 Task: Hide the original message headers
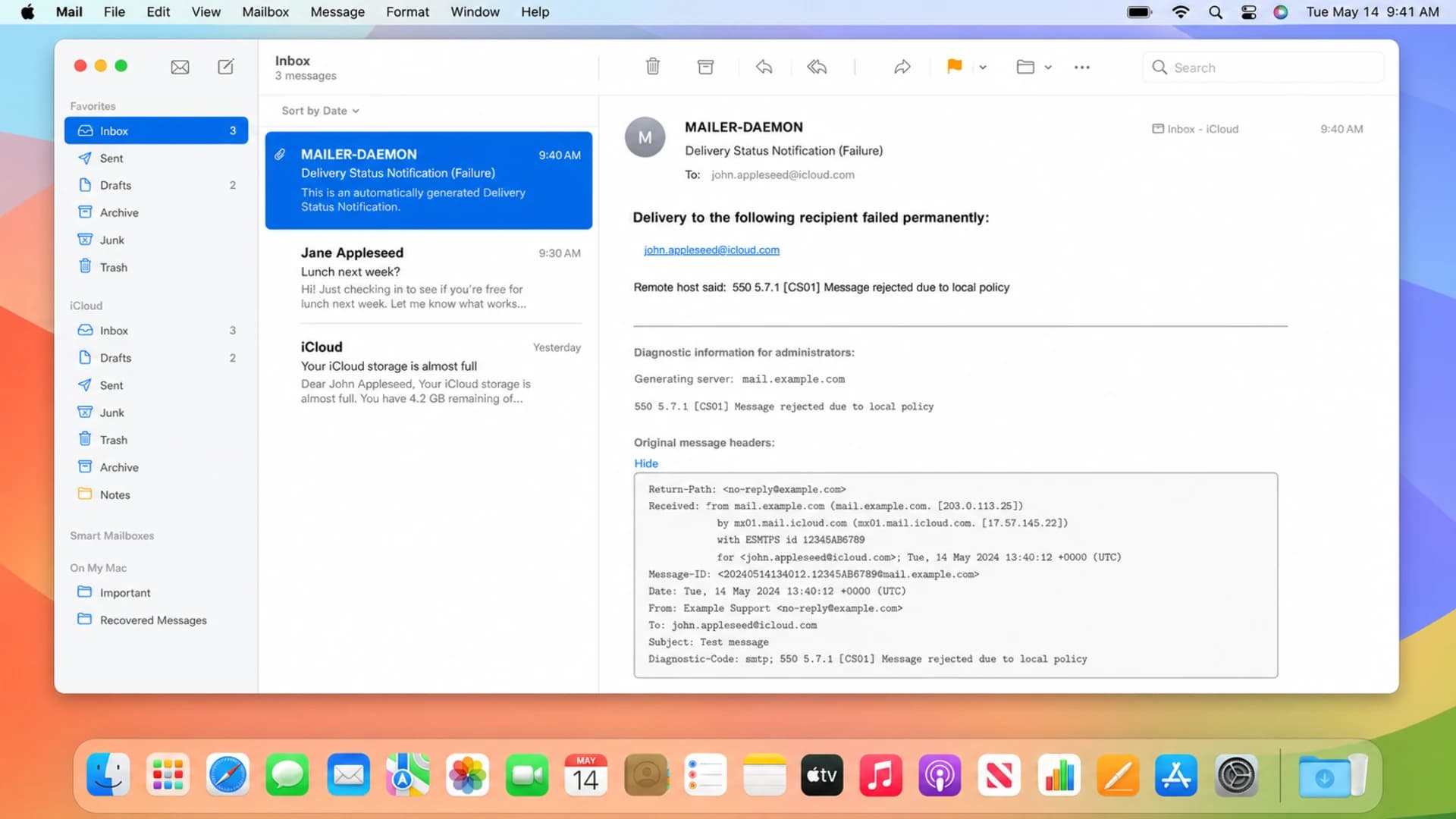tap(646, 463)
